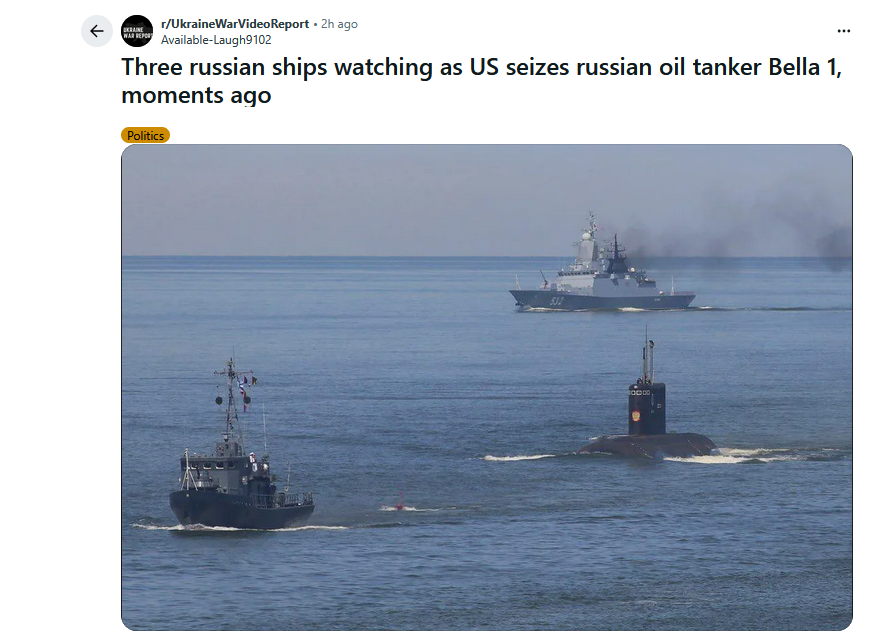
Task: Click the words 'Bella 1' in title
Action: 803,67
